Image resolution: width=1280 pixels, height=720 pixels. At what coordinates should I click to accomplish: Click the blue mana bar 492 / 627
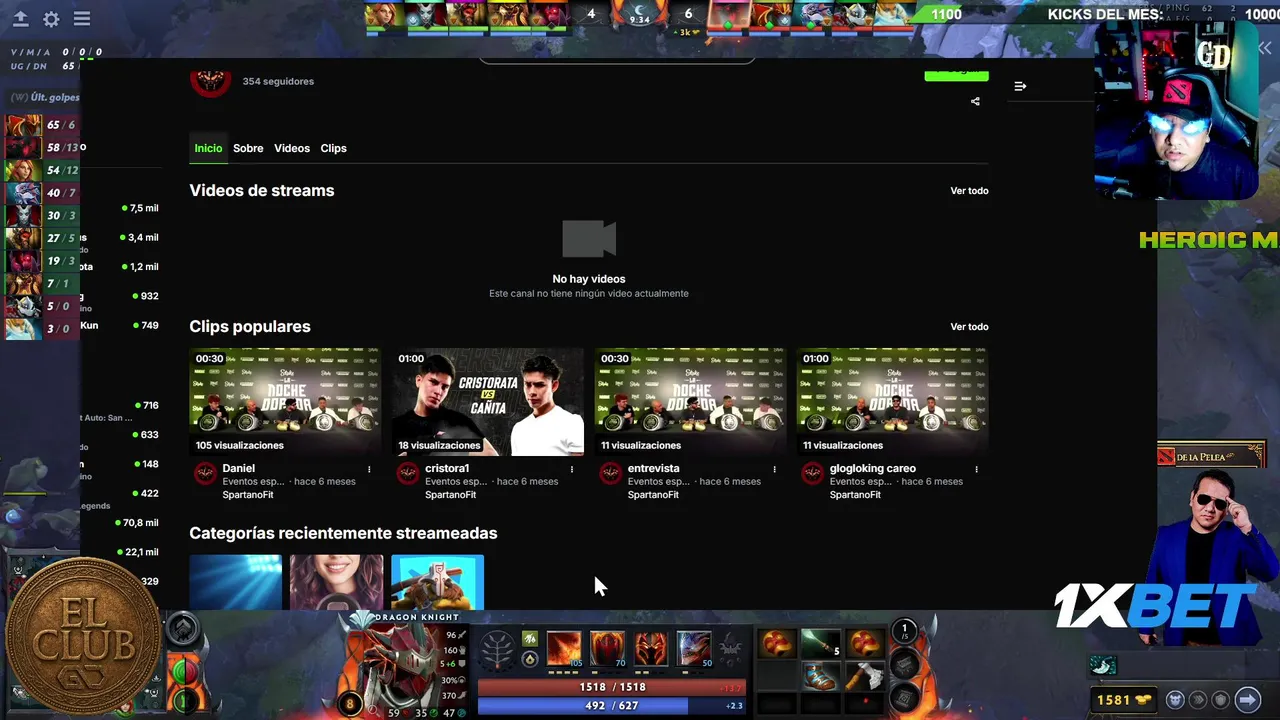(613, 706)
